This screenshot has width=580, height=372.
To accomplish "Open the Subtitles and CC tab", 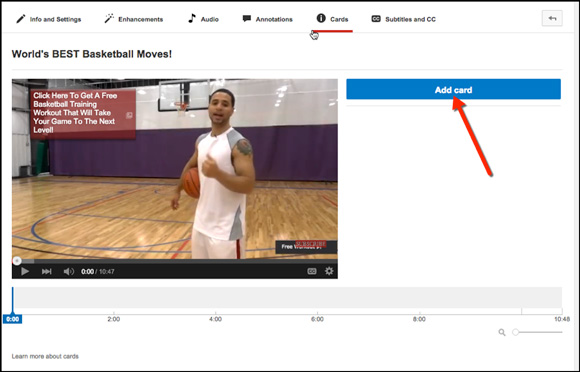I will (x=404, y=19).
